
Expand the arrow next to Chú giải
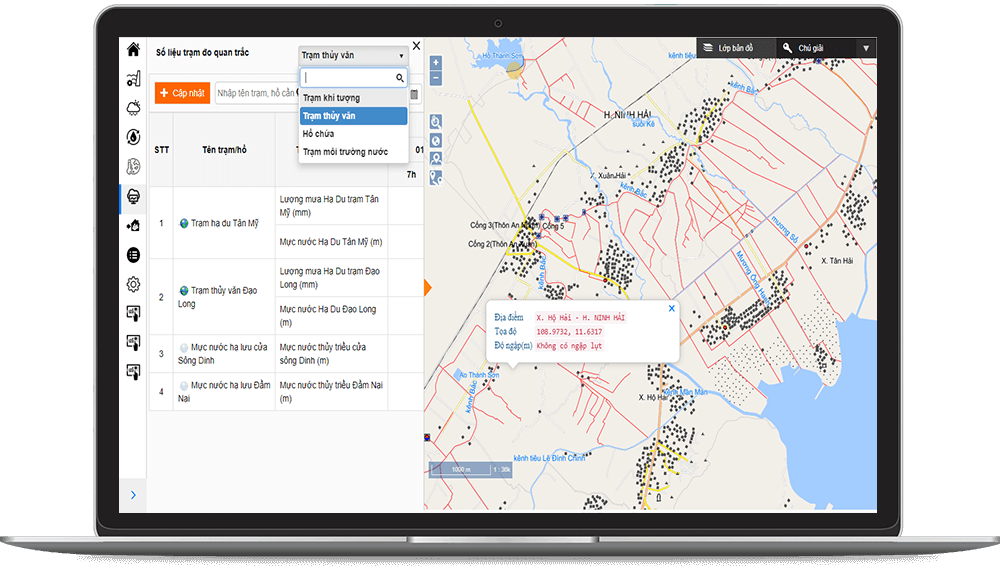click(x=866, y=48)
